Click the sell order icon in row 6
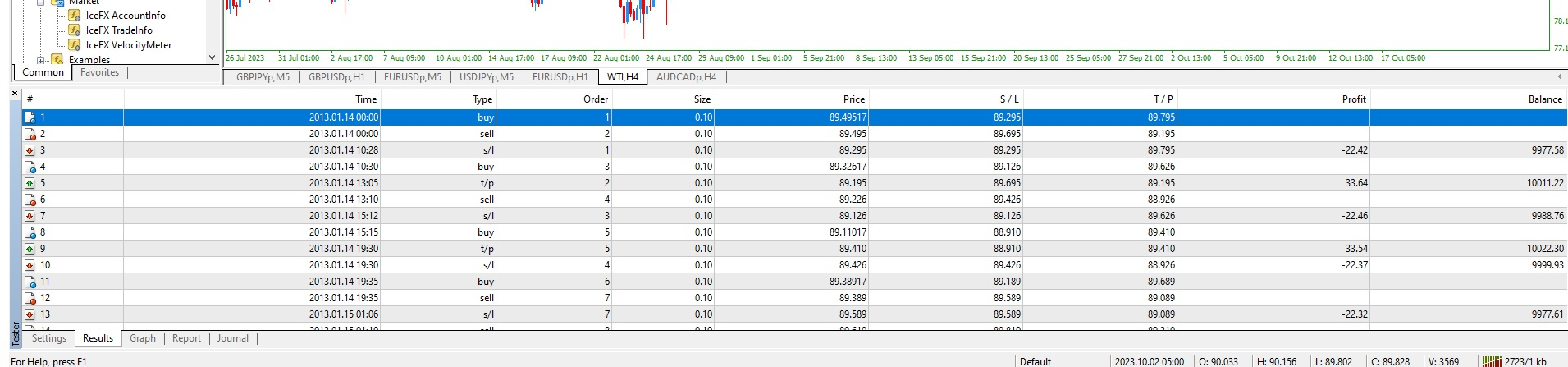Screen dimensions: 1568x367 30,200
